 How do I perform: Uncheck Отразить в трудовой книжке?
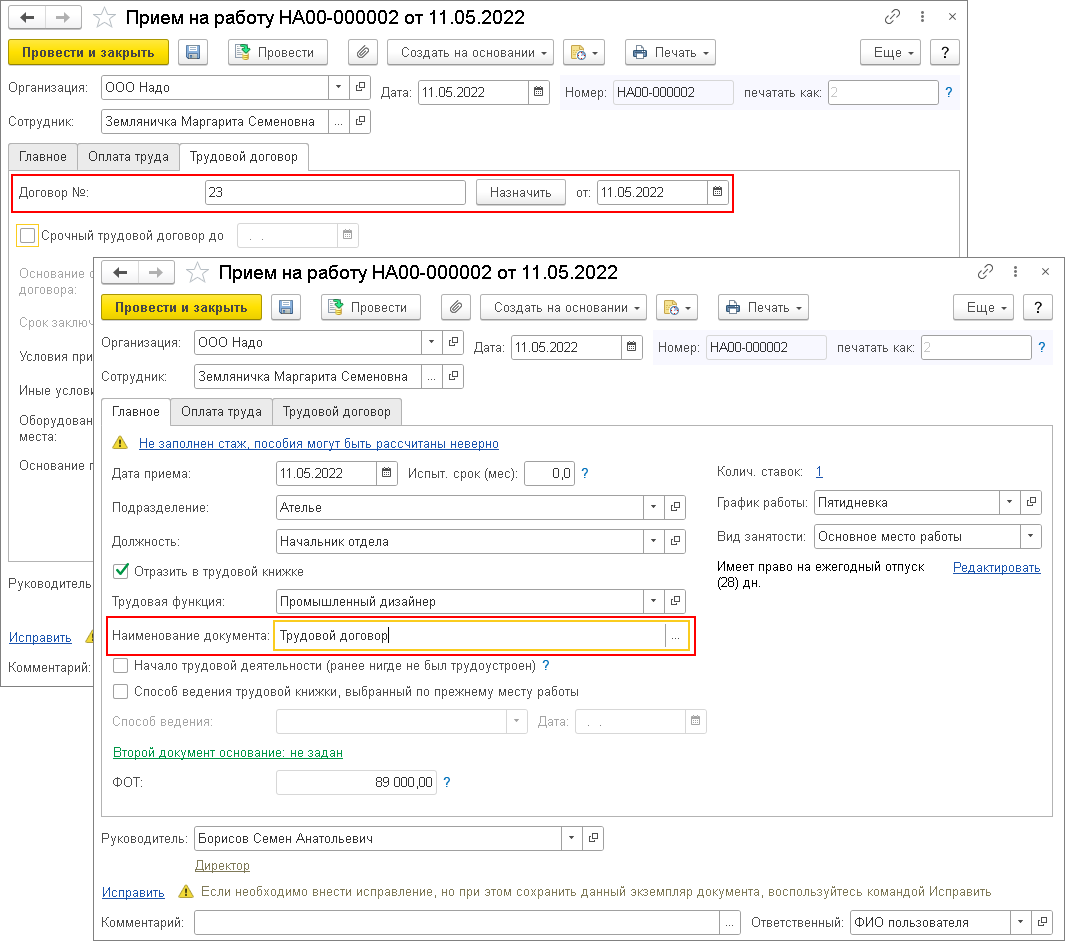click(121, 571)
